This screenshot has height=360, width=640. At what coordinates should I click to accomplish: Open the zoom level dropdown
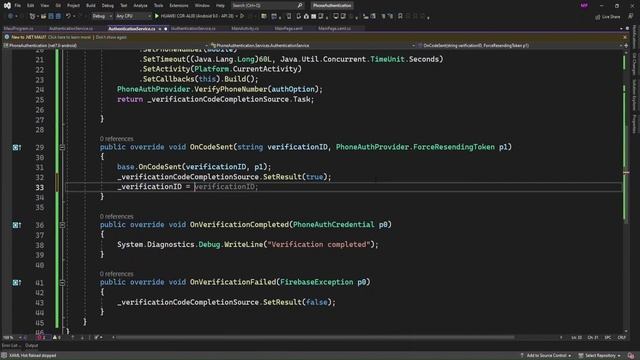coord(11,338)
